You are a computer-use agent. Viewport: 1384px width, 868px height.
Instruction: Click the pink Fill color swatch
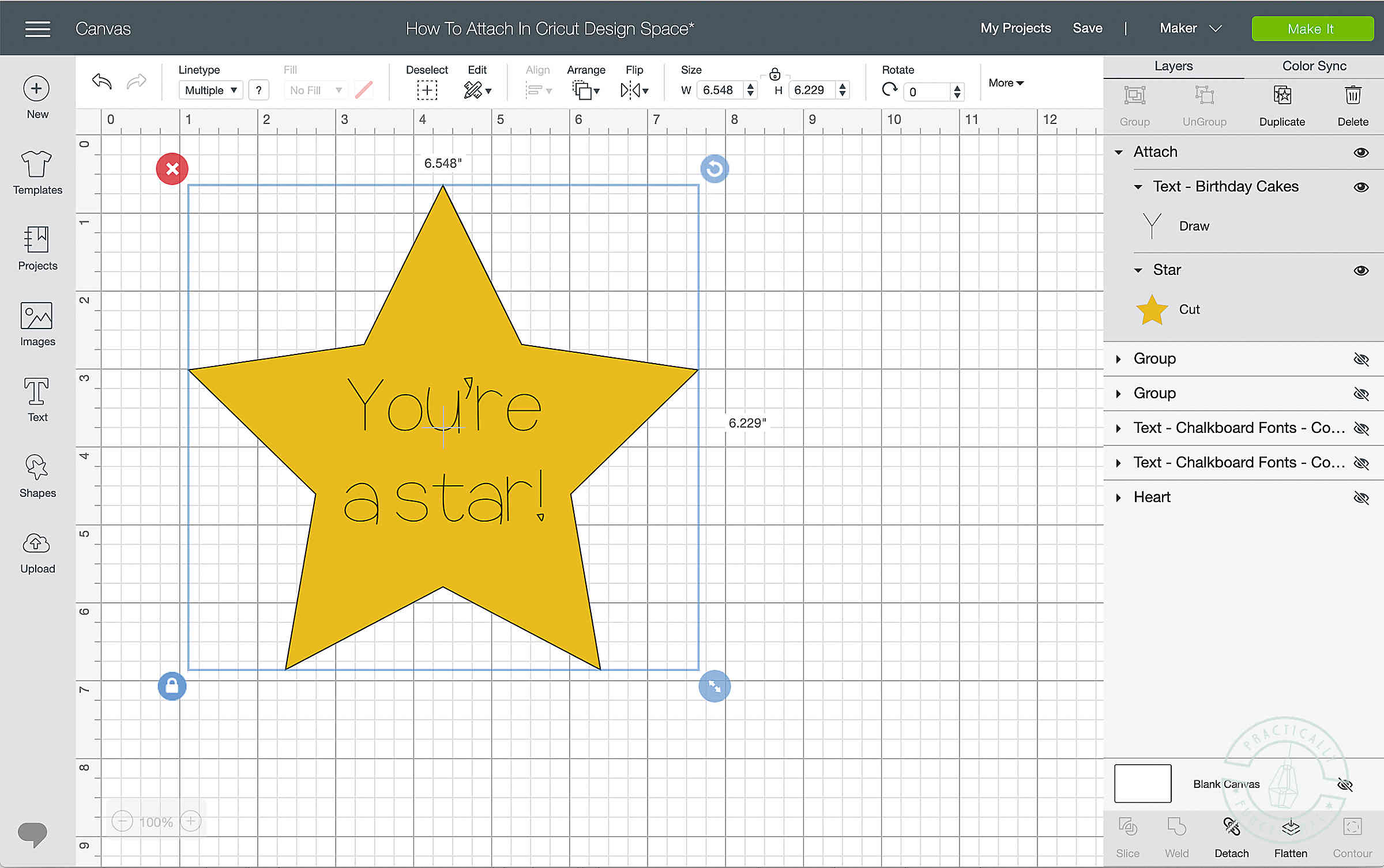tap(363, 90)
